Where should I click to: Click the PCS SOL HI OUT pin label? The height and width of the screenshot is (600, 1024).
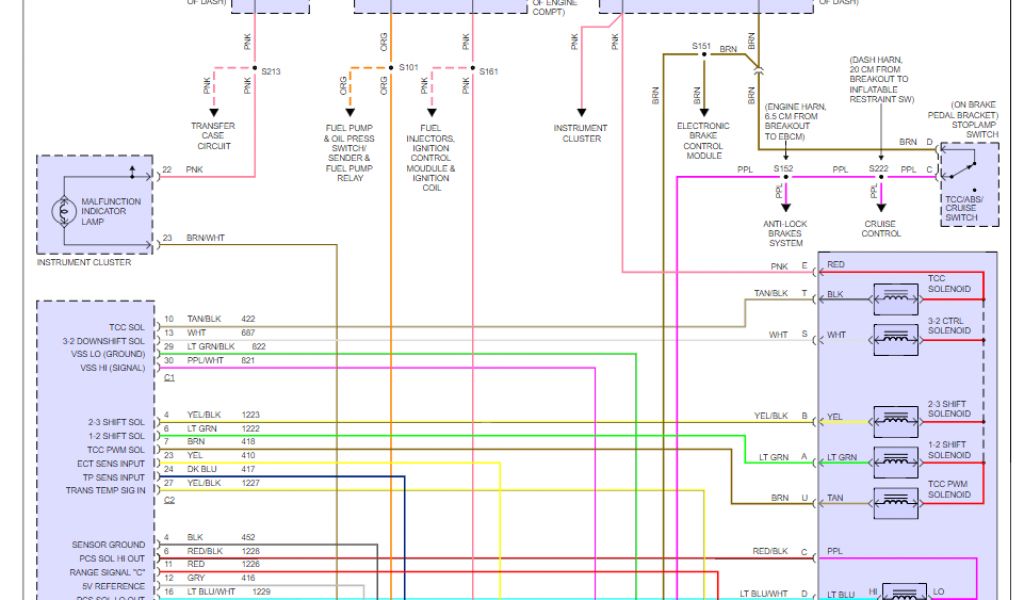tap(109, 558)
